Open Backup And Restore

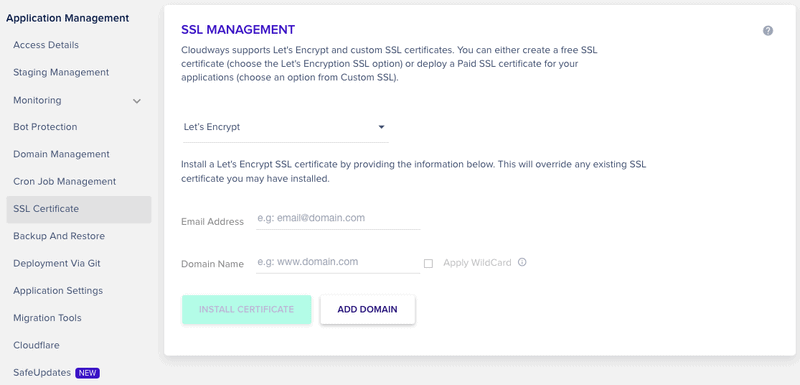click(59, 236)
